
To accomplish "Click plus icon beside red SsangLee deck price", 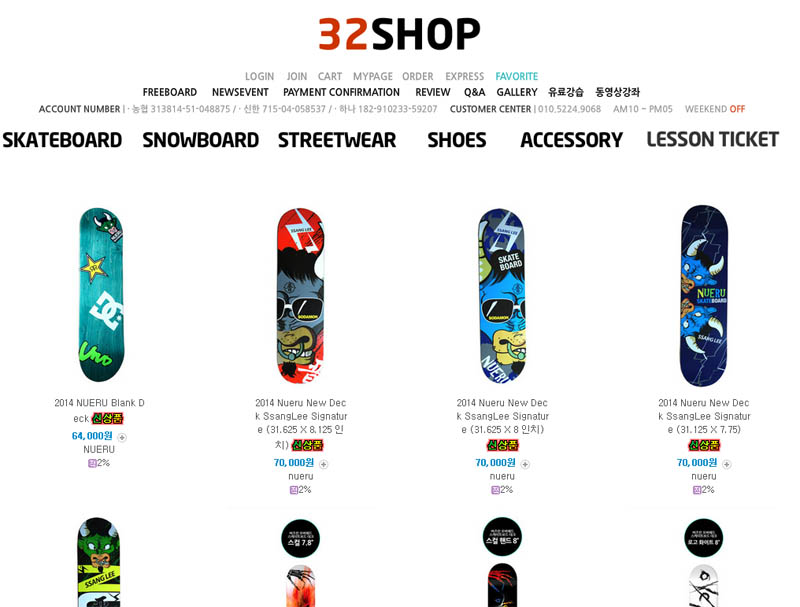I will tap(323, 464).
